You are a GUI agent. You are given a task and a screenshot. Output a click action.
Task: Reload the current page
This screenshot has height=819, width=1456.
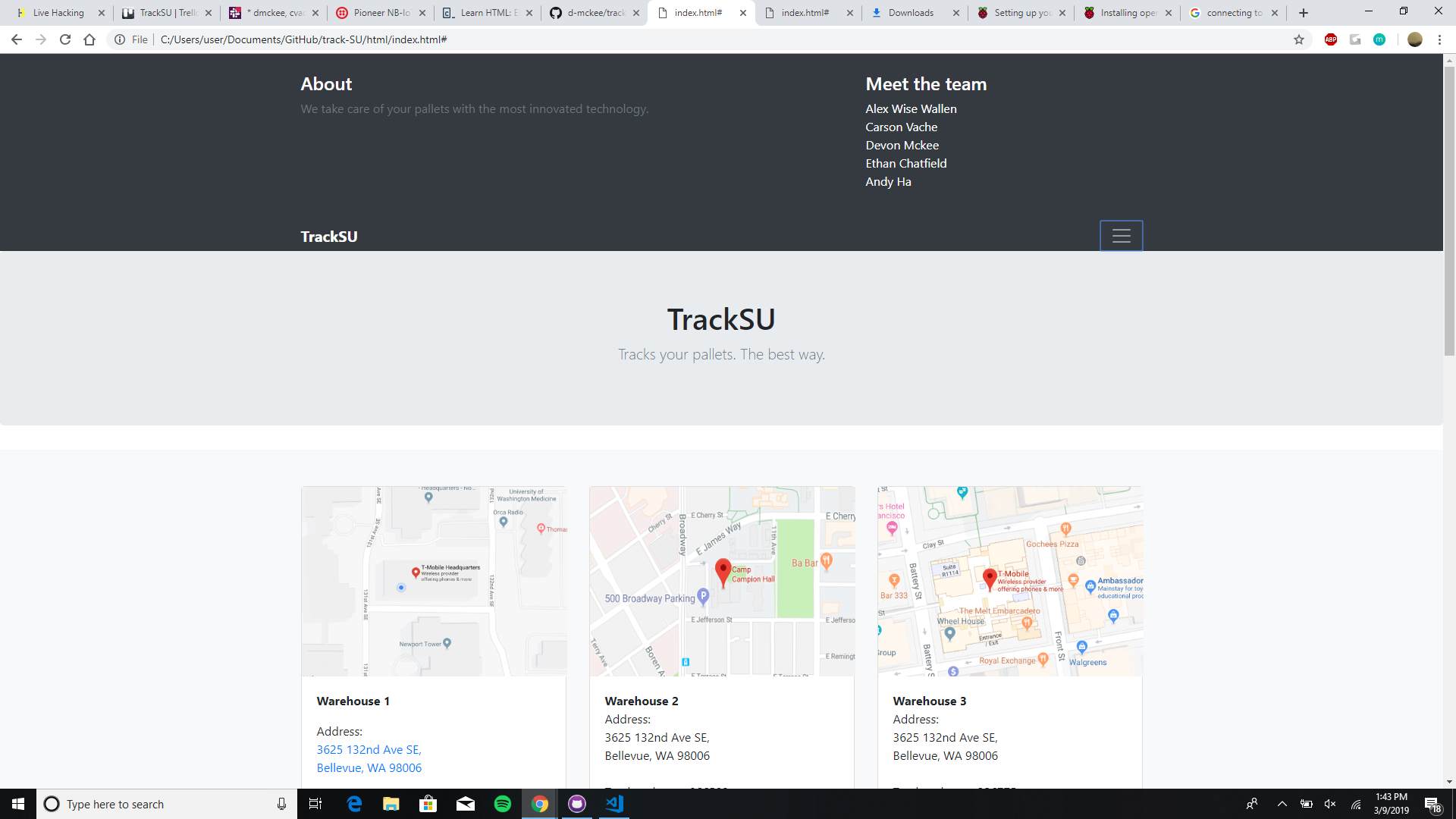(x=65, y=39)
